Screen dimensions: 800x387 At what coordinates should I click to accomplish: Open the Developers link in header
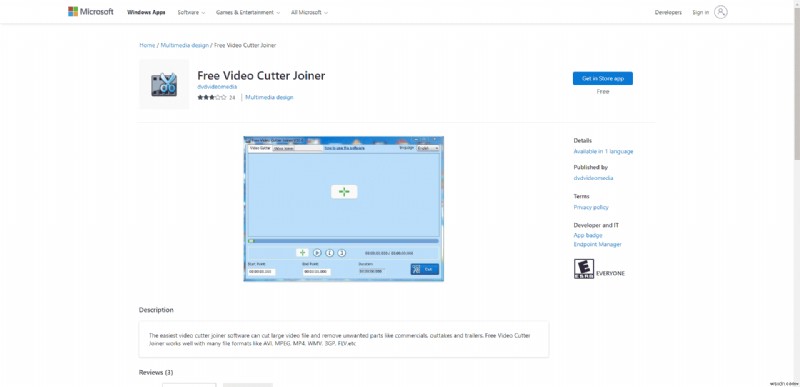668,12
